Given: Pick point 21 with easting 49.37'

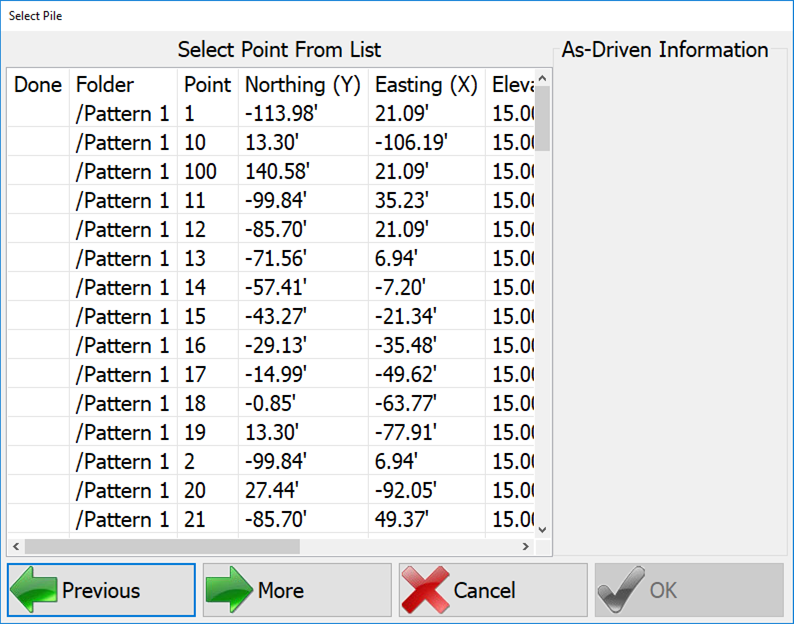Looking at the screenshot, I should pyautogui.click(x=402, y=520).
